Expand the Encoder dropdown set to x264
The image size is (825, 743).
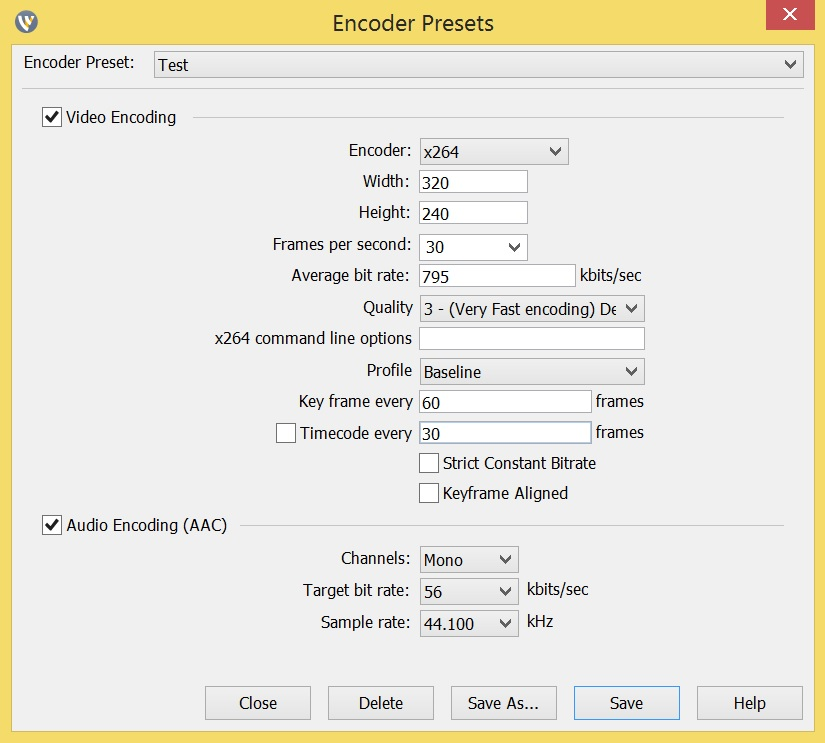click(494, 152)
